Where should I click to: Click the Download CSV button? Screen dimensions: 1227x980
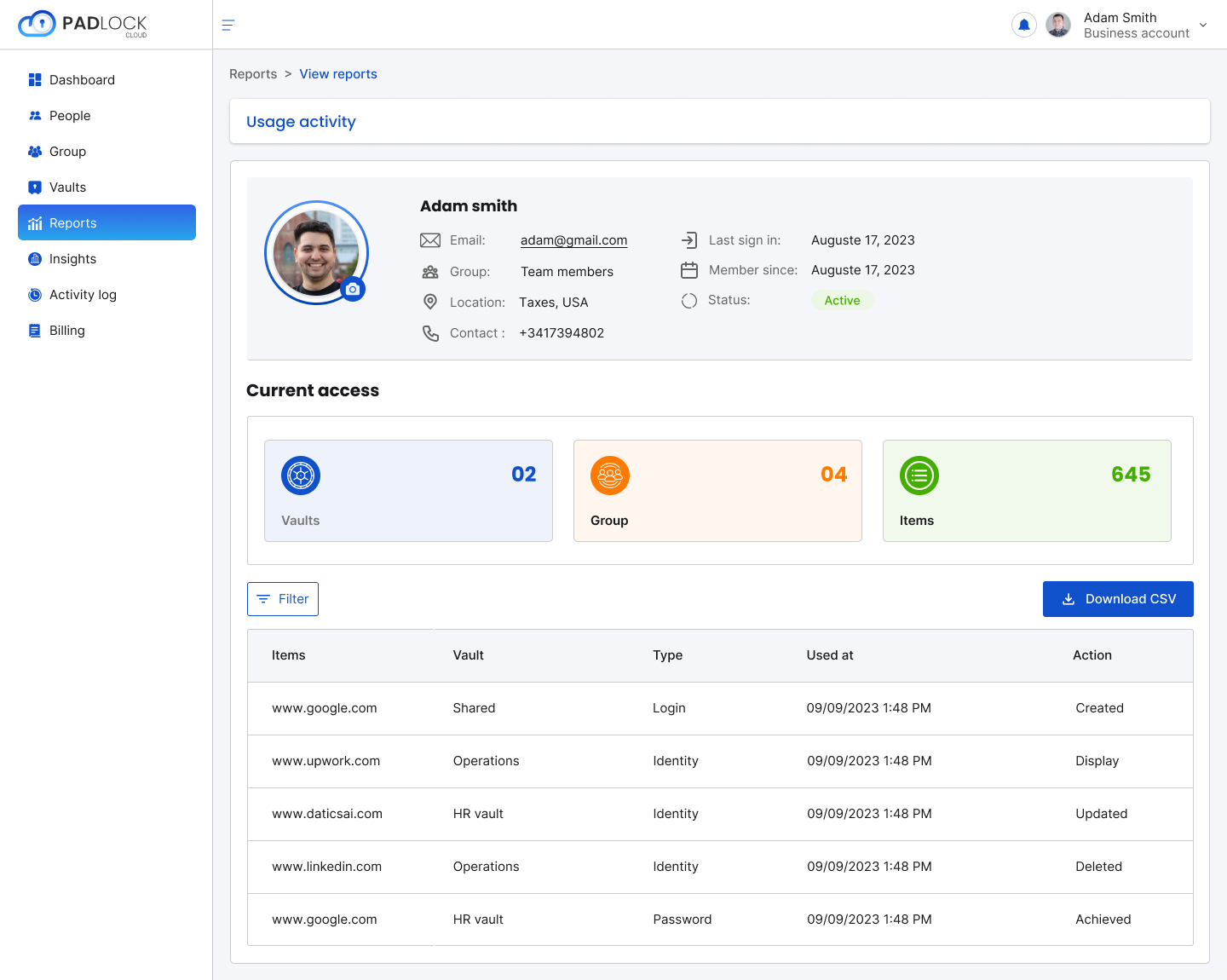point(1118,599)
